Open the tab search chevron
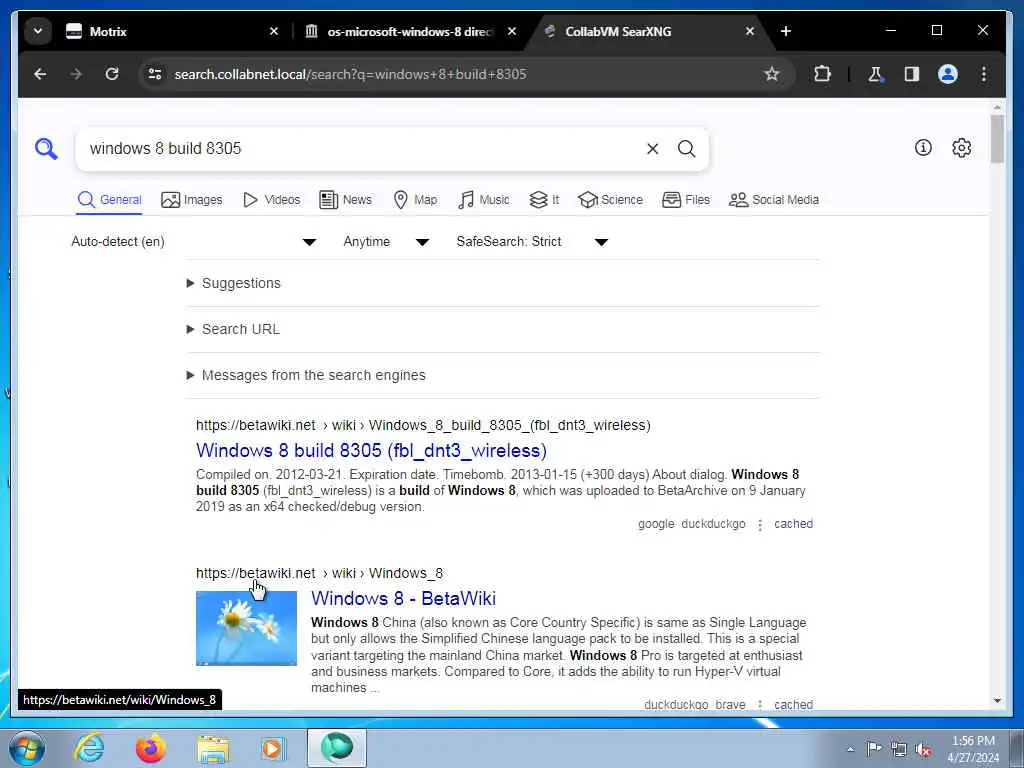The image size is (1024, 768). pos(38,31)
